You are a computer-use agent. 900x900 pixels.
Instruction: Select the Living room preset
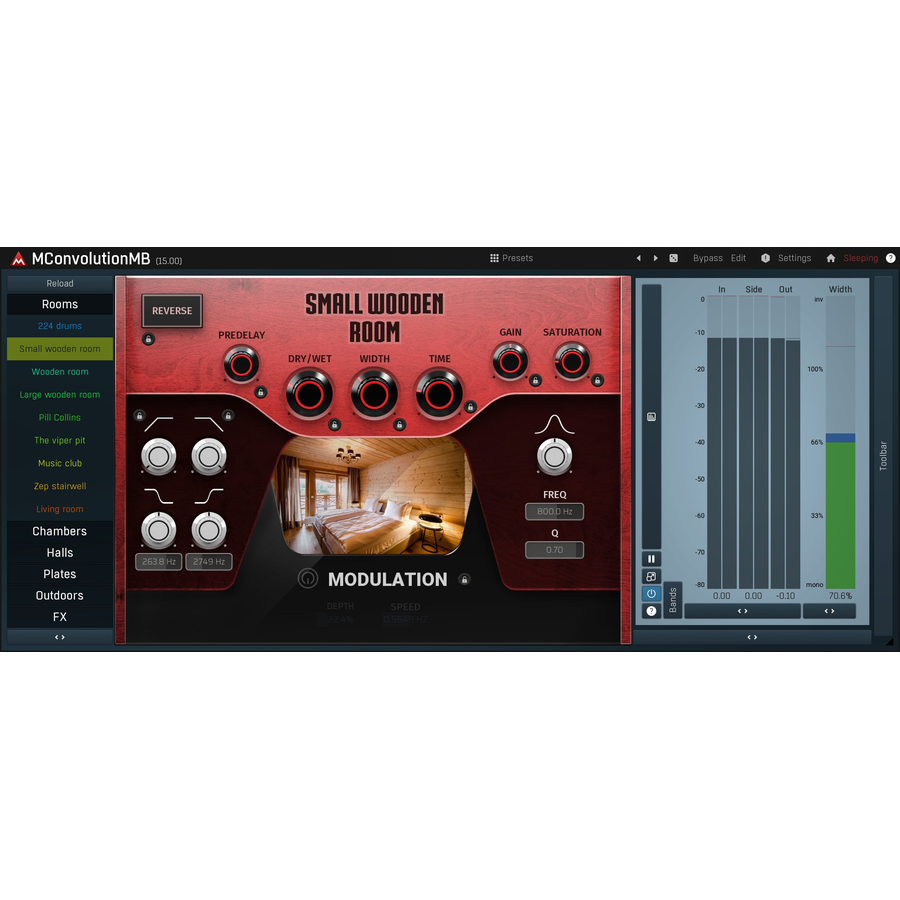(x=60, y=509)
